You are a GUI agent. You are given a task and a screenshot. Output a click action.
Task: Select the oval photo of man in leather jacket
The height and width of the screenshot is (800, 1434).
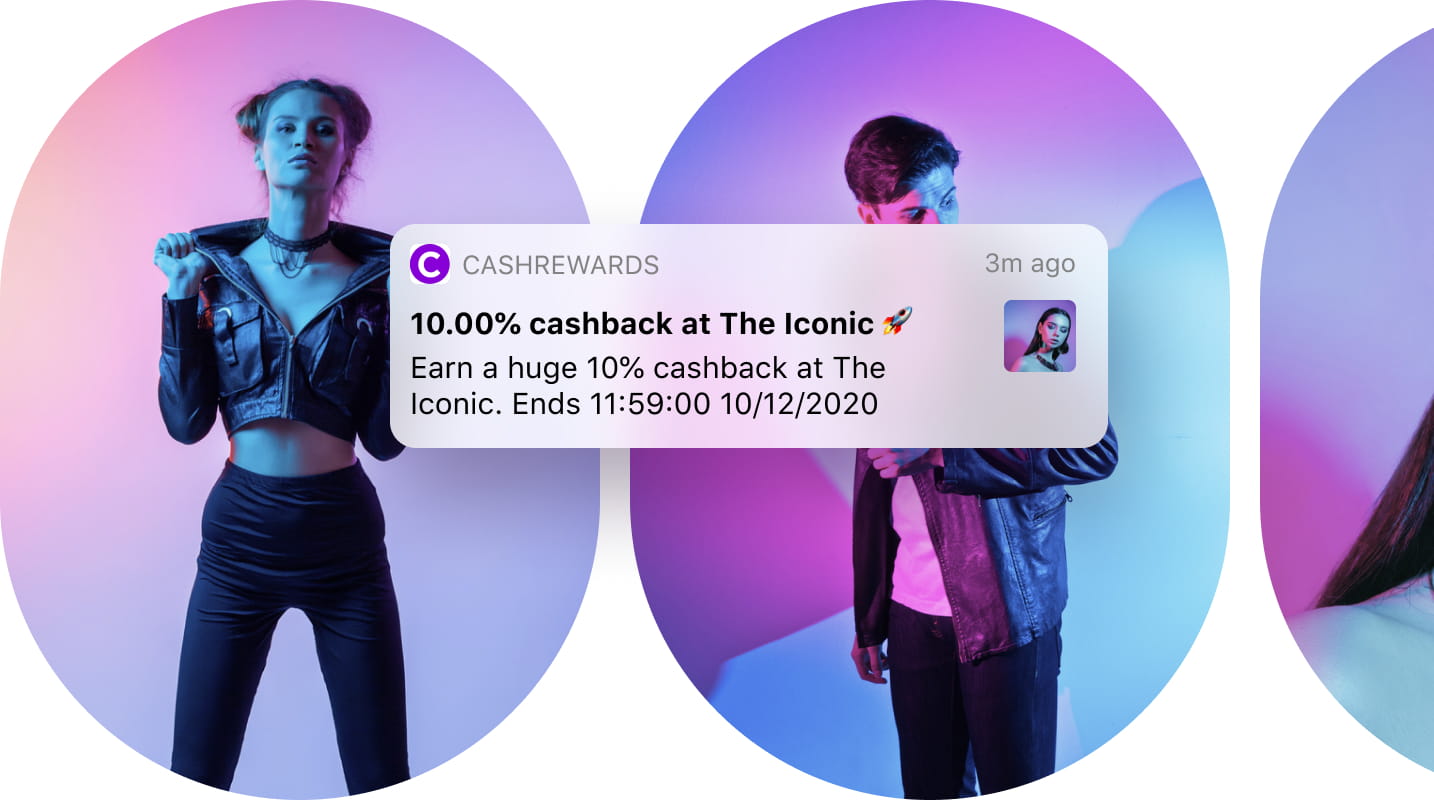(930, 400)
